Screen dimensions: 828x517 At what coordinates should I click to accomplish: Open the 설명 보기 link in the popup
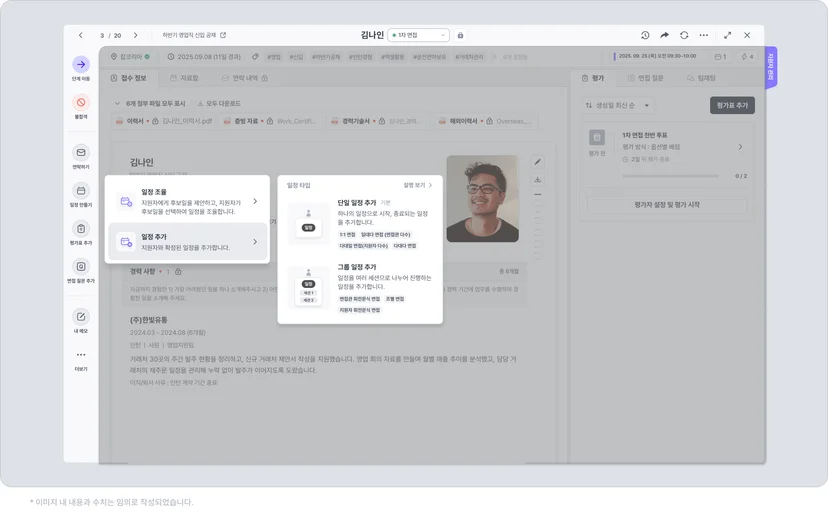click(418, 185)
